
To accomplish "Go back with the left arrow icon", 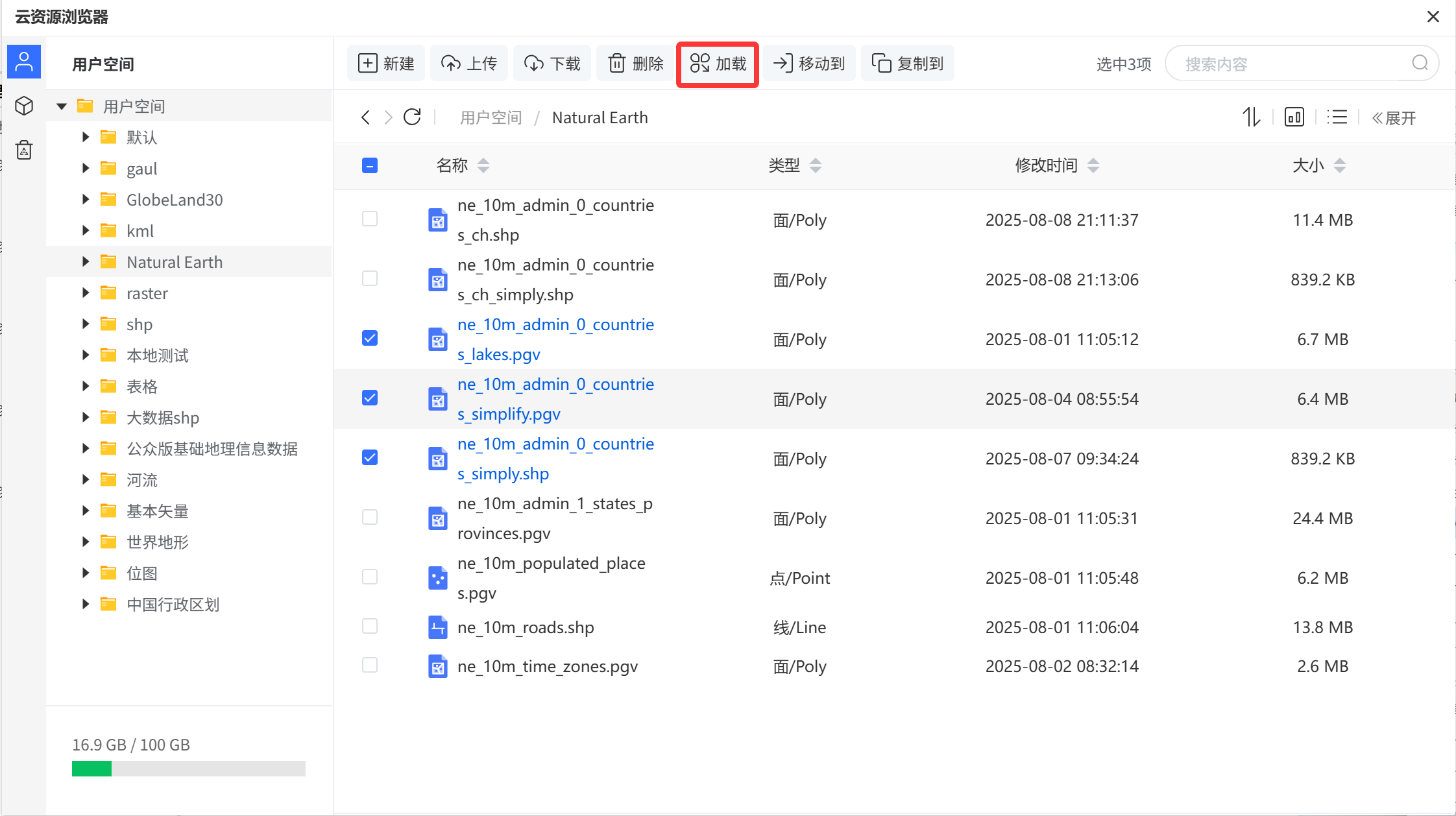I will point(366,117).
